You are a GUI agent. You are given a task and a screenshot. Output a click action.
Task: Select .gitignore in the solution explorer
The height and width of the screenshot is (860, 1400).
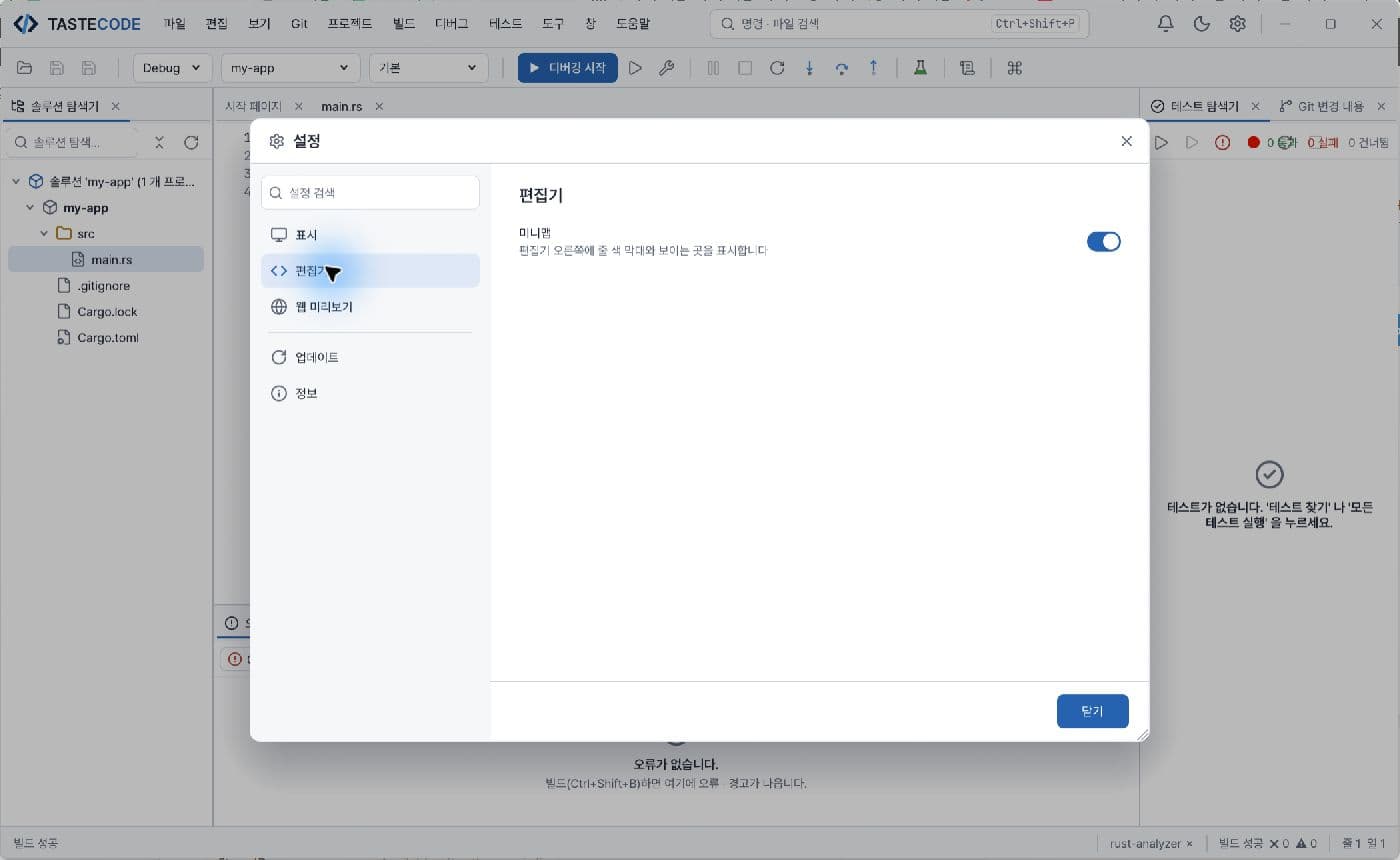click(x=106, y=286)
